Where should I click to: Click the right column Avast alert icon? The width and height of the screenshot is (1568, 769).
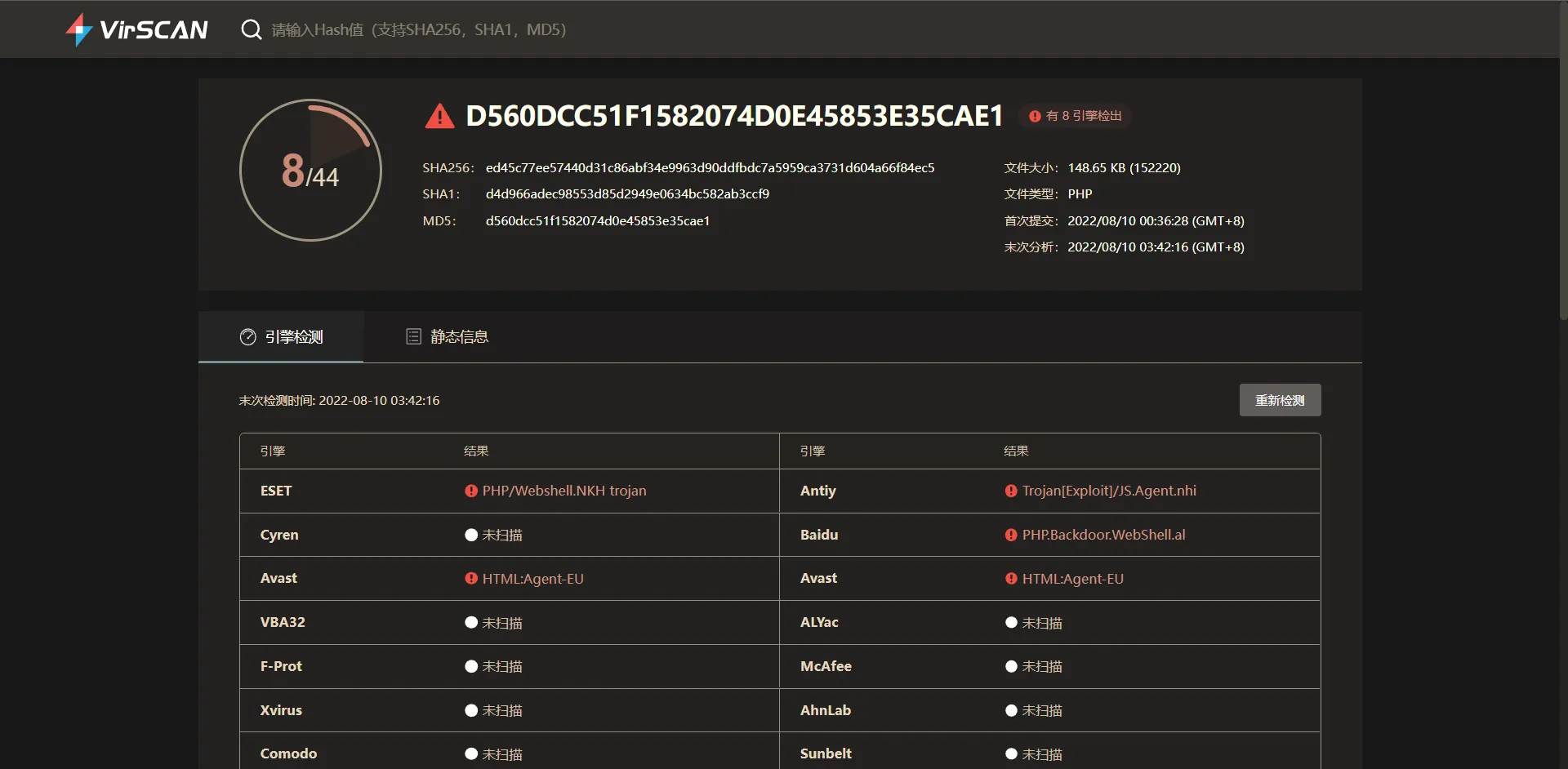pos(1011,578)
